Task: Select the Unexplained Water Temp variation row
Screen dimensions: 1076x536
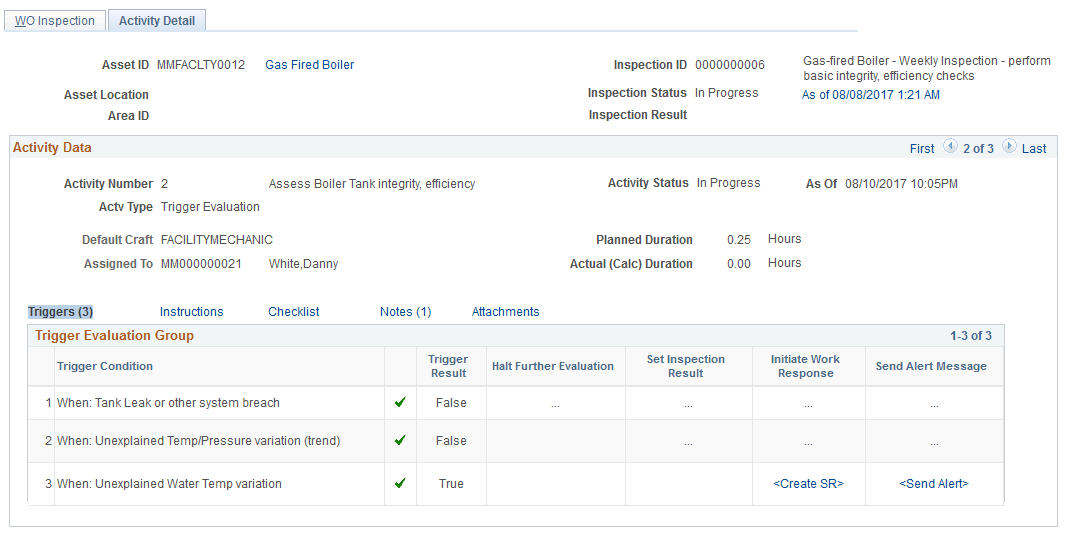Action: click(x=515, y=484)
